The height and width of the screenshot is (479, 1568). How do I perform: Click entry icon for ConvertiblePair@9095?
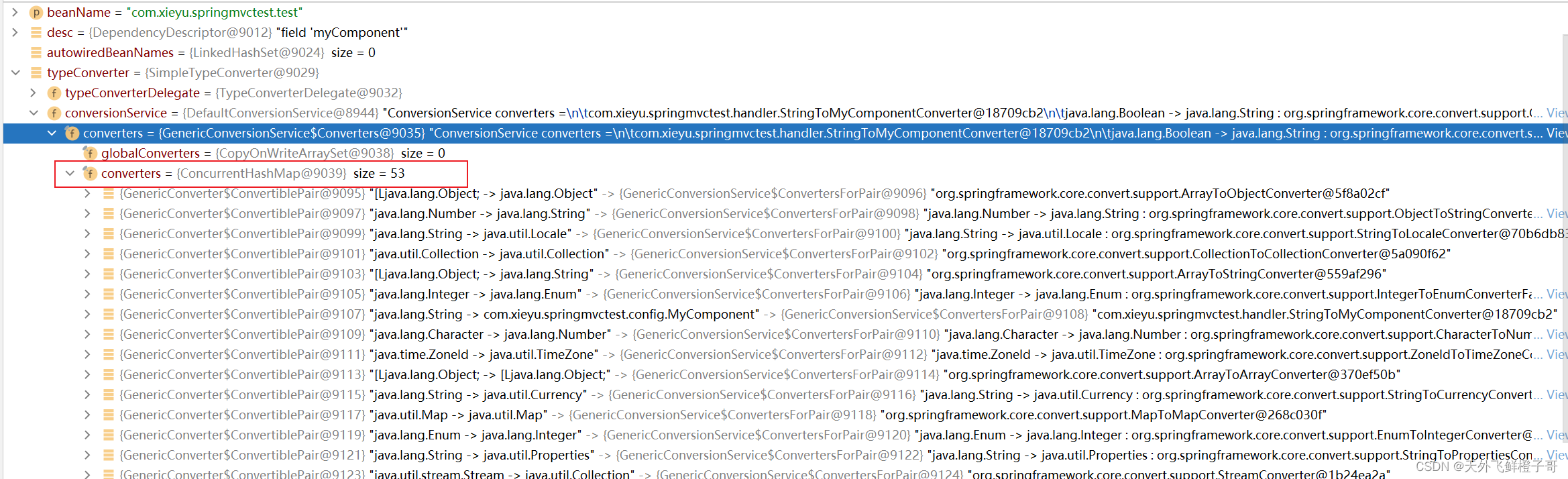108,193
